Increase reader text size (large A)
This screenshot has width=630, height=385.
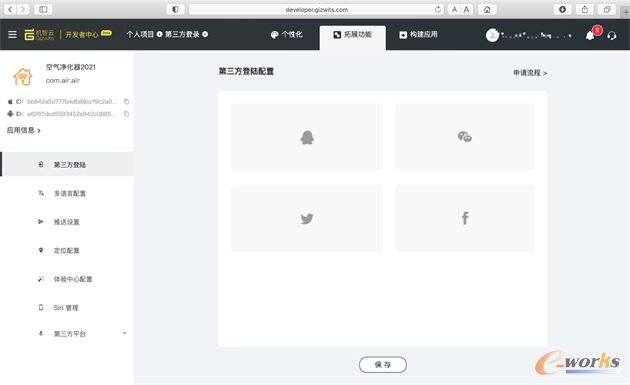tap(466, 9)
